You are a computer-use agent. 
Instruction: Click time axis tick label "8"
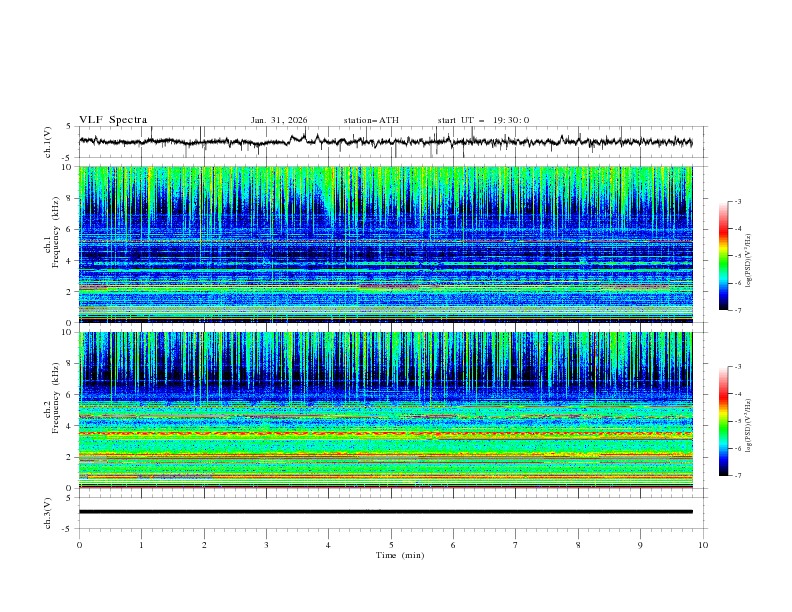[578, 545]
